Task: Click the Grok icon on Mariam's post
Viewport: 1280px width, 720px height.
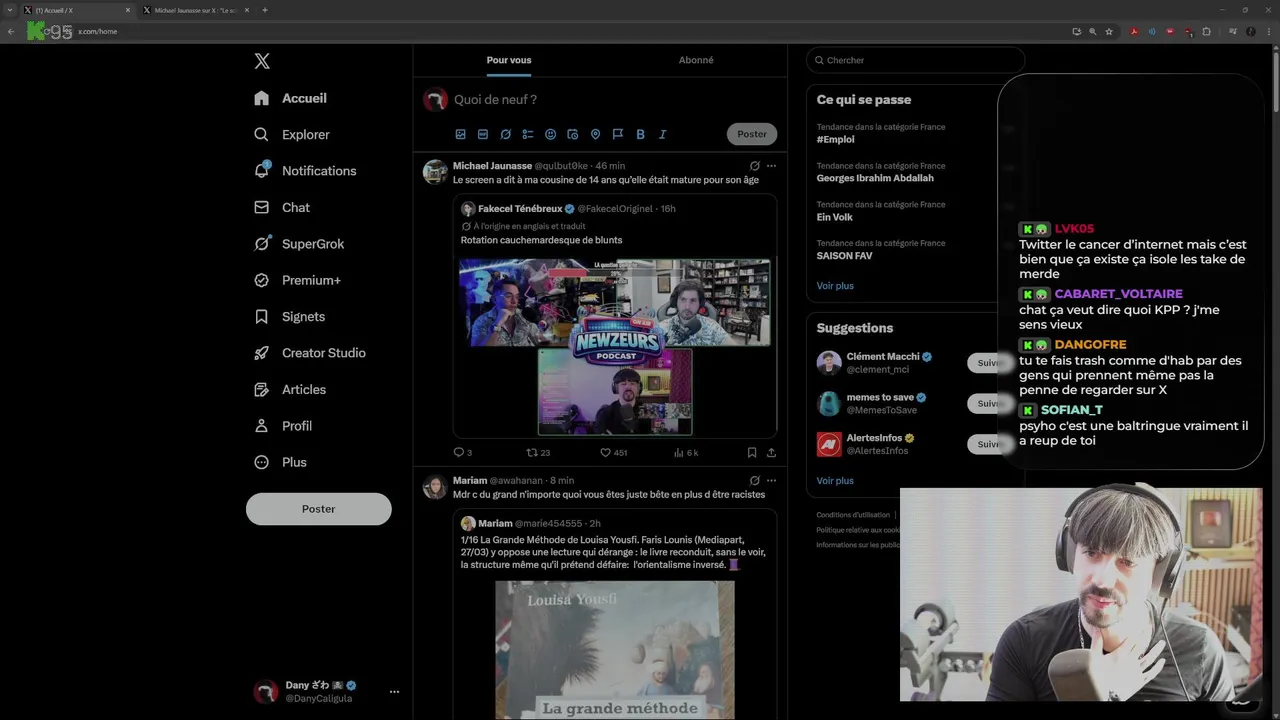Action: click(x=754, y=480)
